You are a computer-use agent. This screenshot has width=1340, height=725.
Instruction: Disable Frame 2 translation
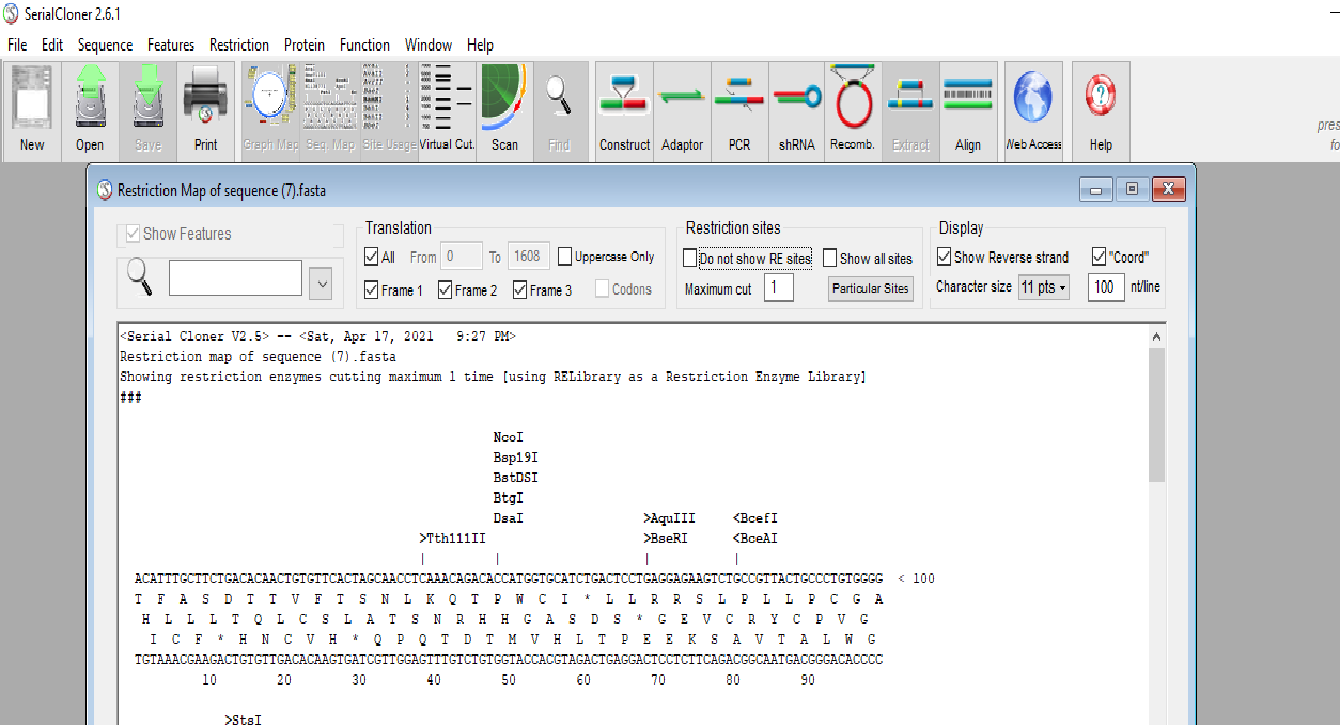445,290
